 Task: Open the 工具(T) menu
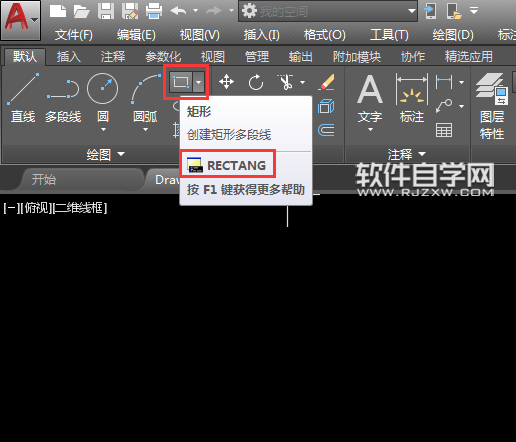(x=389, y=35)
